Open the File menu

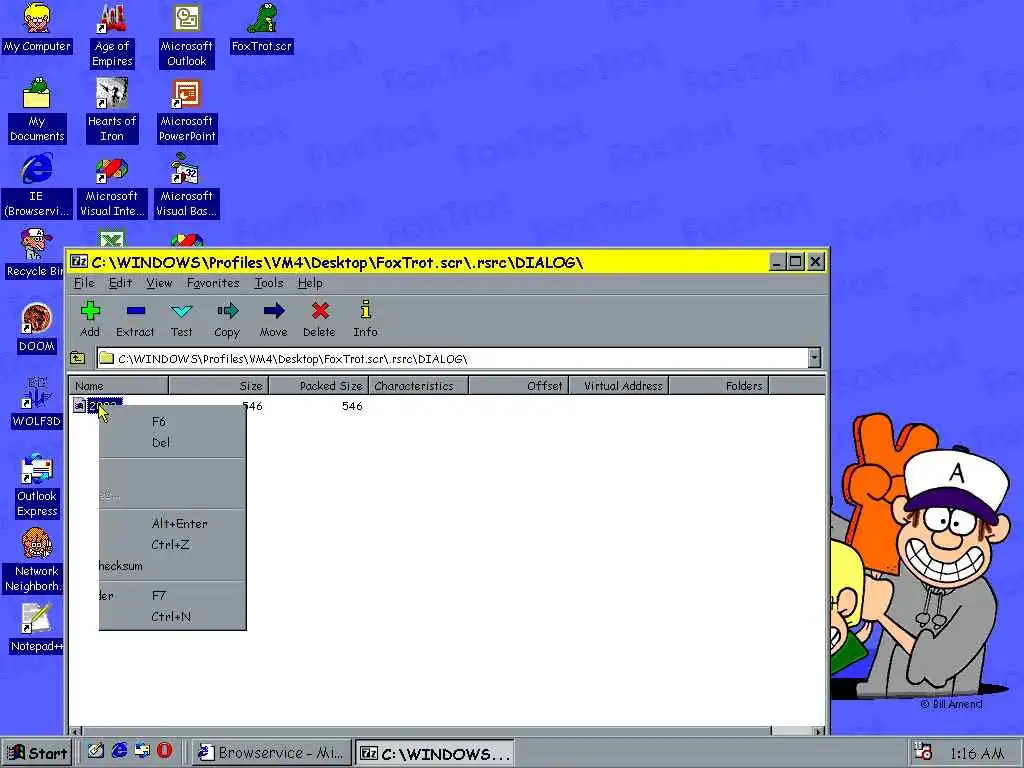[84, 283]
